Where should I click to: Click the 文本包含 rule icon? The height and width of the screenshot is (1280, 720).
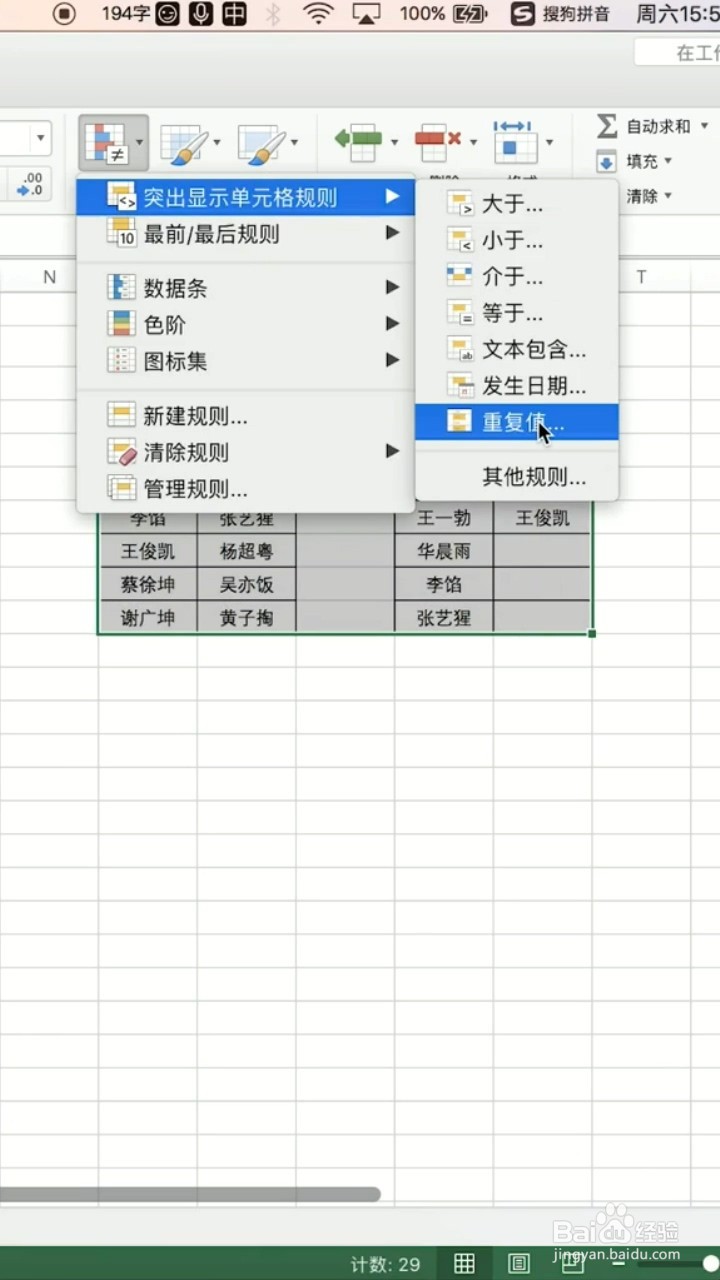460,349
